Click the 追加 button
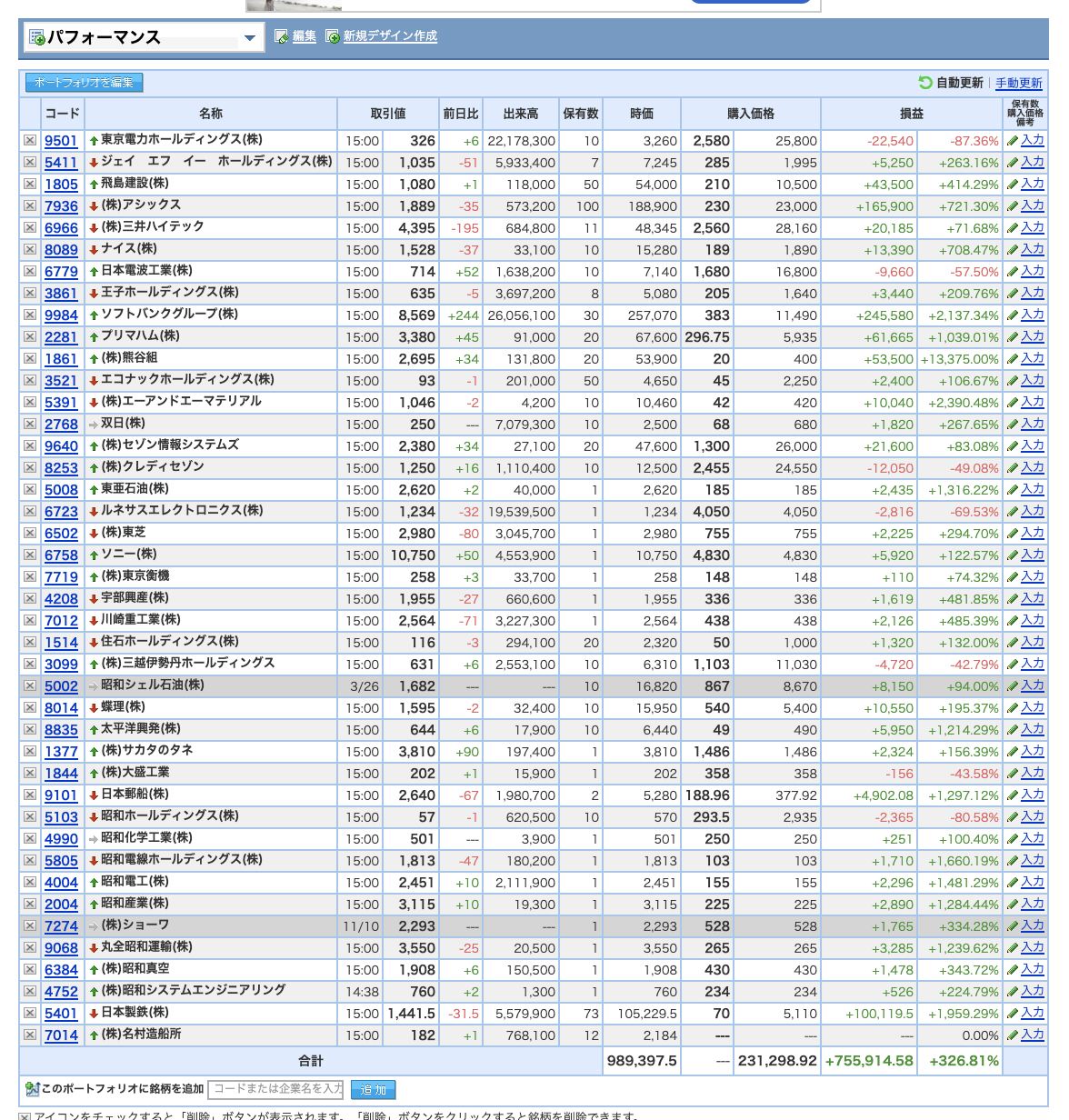Image resolution: width=1069 pixels, height=1120 pixels. (x=373, y=1089)
